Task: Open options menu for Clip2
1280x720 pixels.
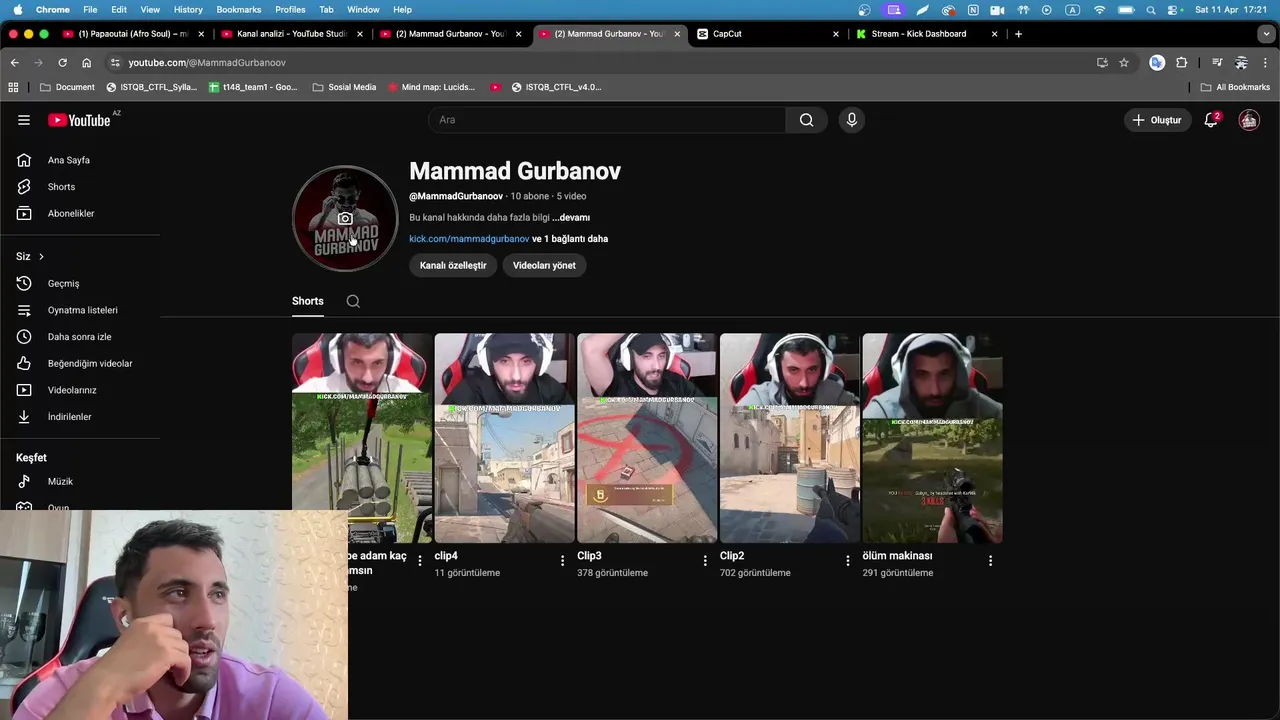Action: pos(848,561)
